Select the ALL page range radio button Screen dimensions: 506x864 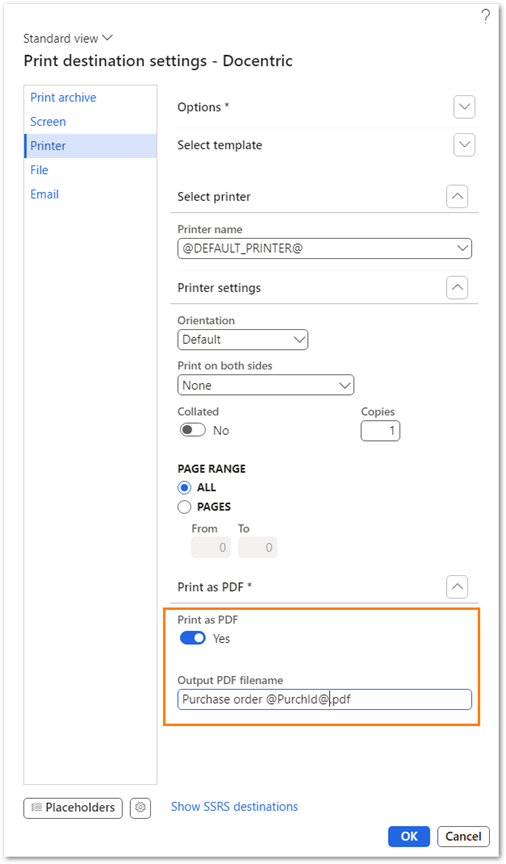tap(185, 488)
